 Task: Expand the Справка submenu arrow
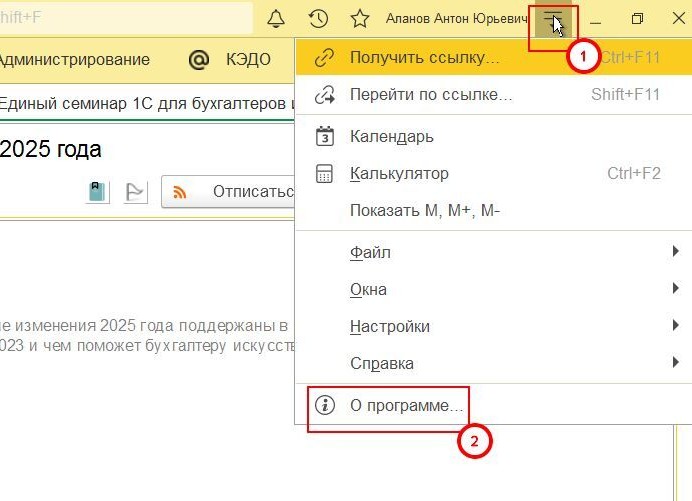675,363
